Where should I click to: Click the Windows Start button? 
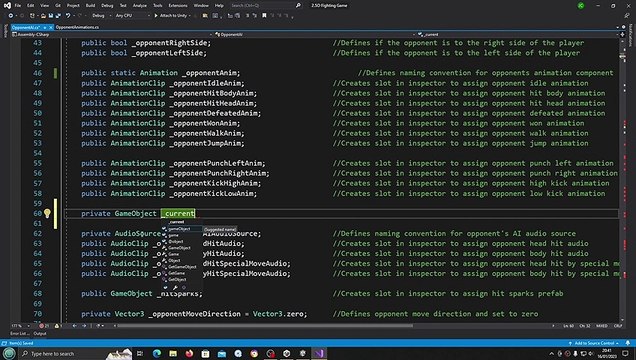click(9, 354)
